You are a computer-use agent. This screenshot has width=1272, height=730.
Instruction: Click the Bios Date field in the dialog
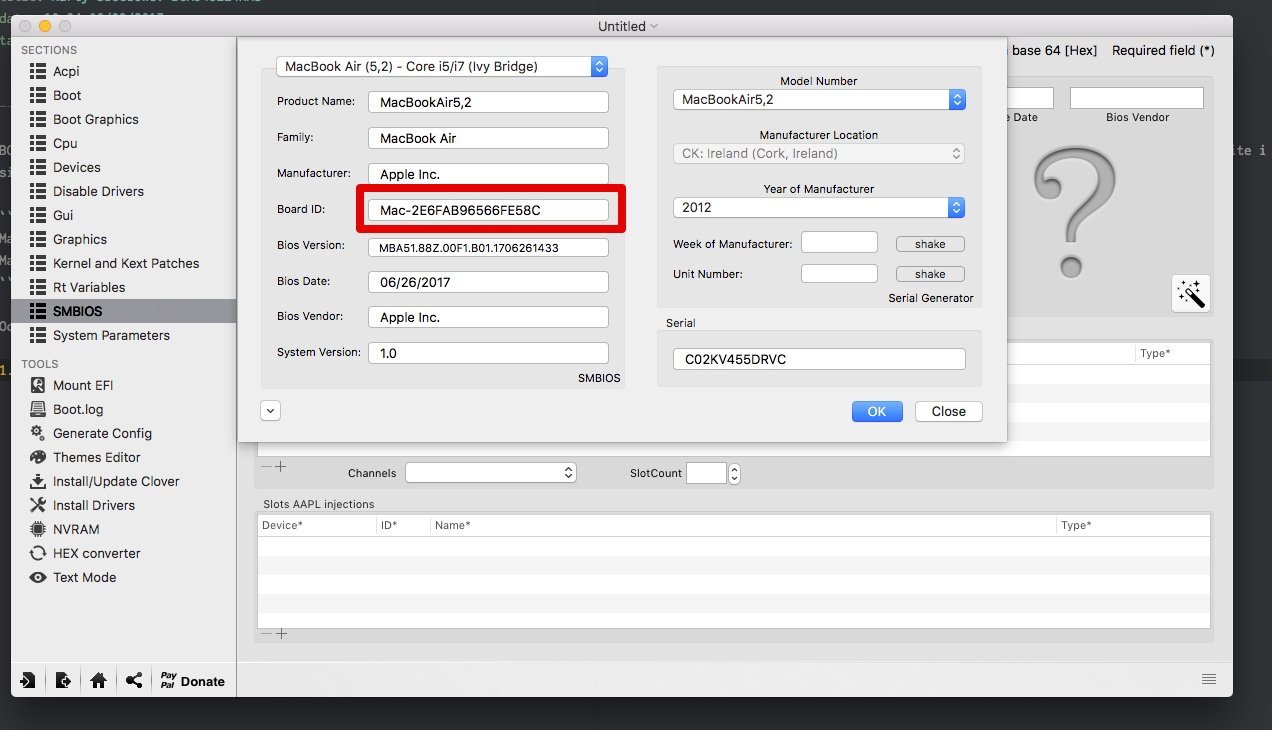tap(488, 282)
